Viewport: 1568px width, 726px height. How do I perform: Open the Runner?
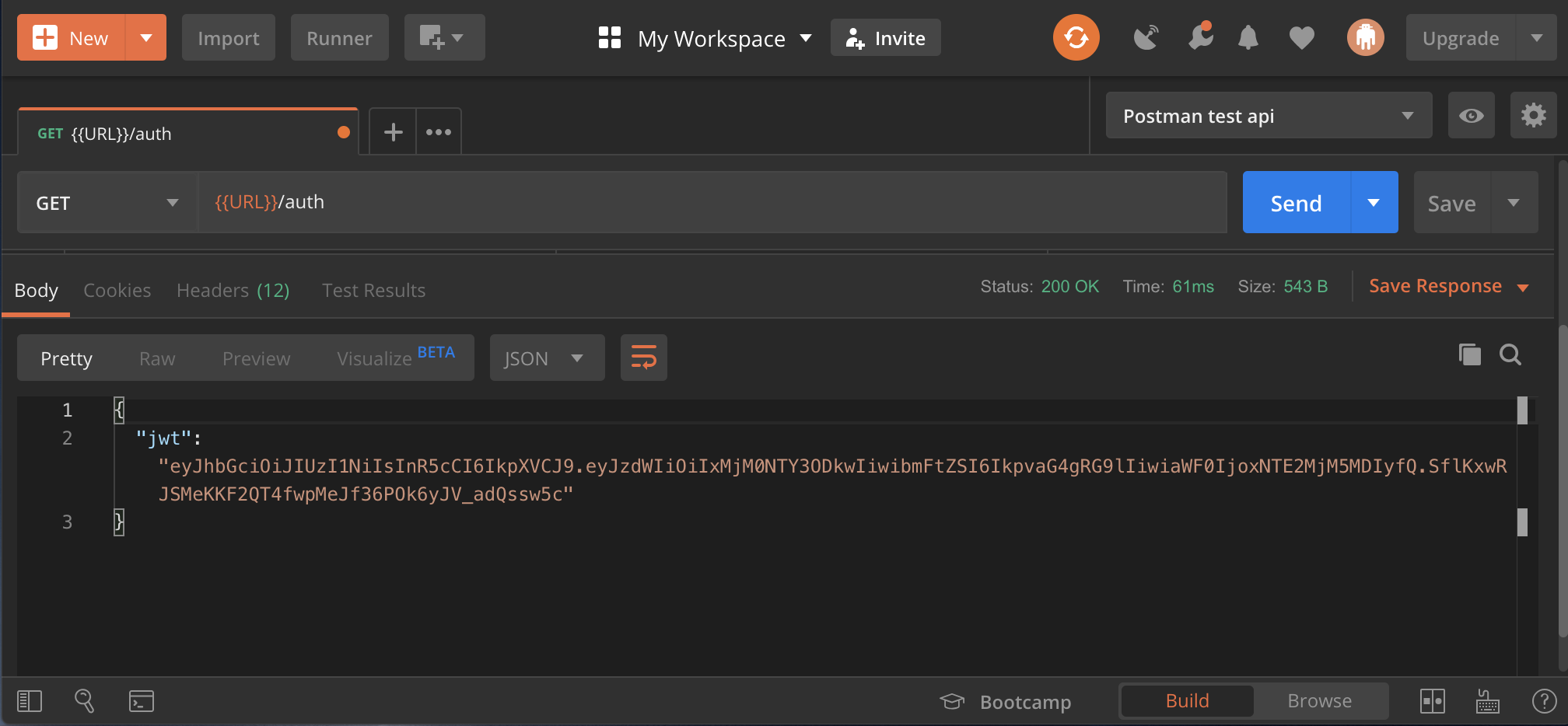click(339, 37)
